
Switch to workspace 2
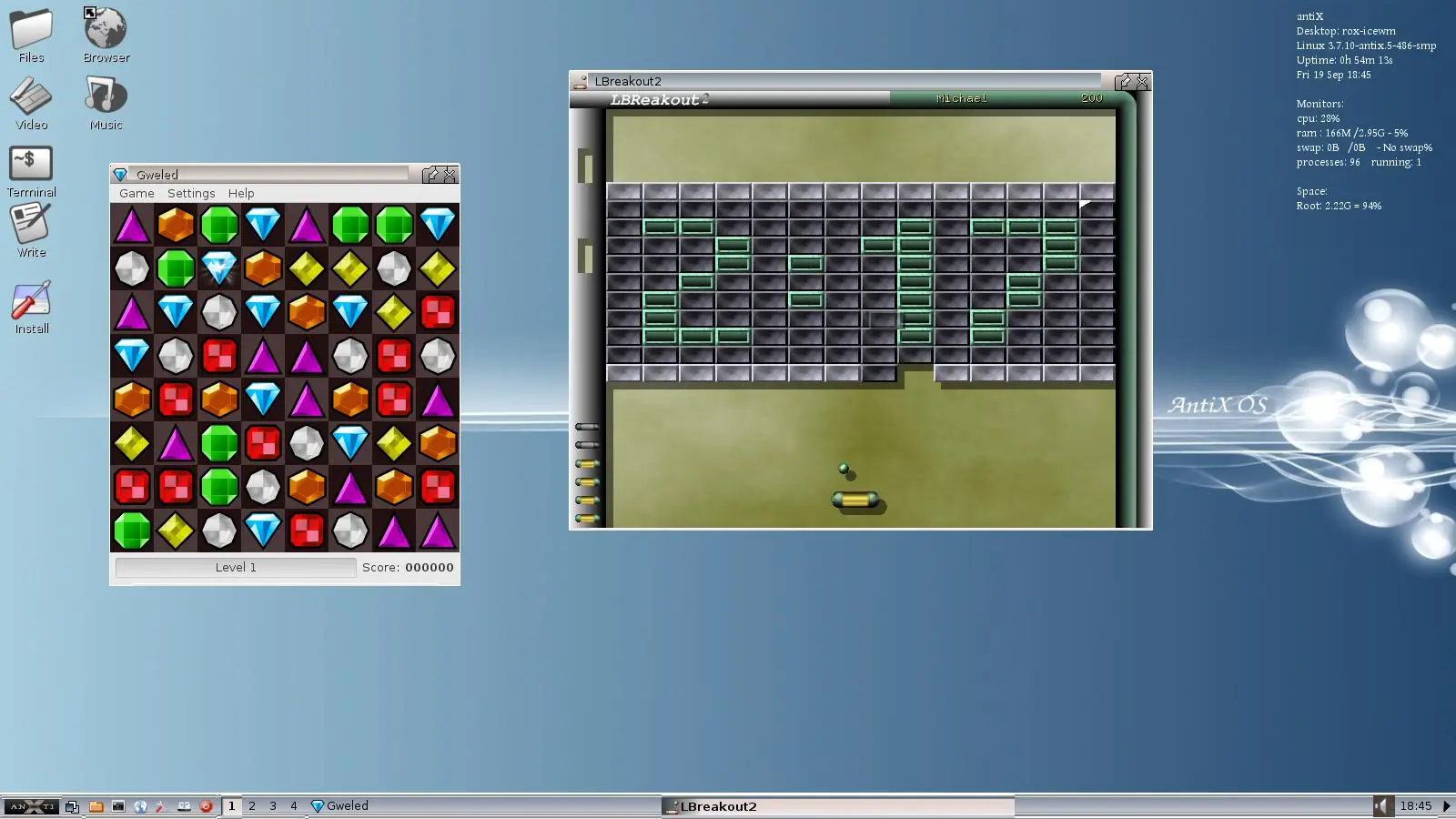click(x=252, y=806)
